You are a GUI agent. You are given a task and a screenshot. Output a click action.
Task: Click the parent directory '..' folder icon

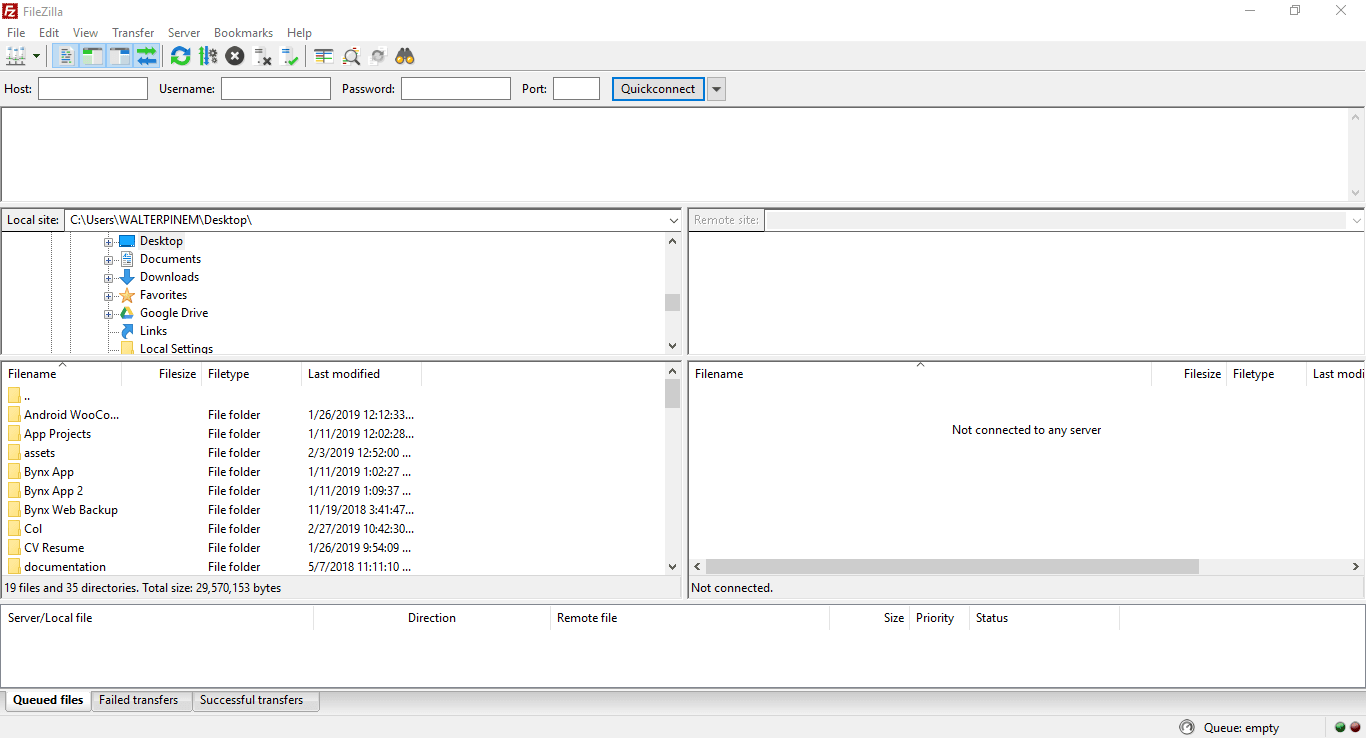point(14,396)
